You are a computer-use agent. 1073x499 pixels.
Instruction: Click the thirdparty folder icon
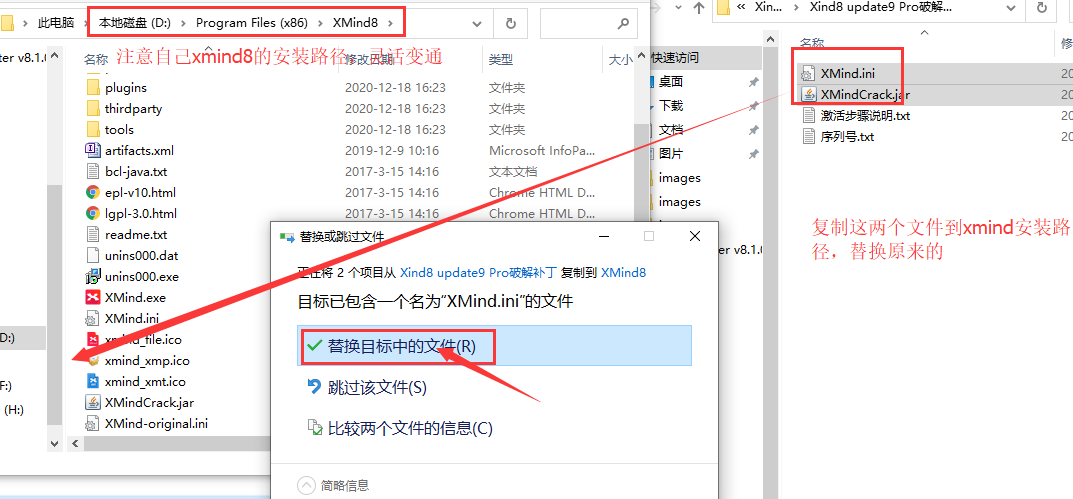pos(93,109)
